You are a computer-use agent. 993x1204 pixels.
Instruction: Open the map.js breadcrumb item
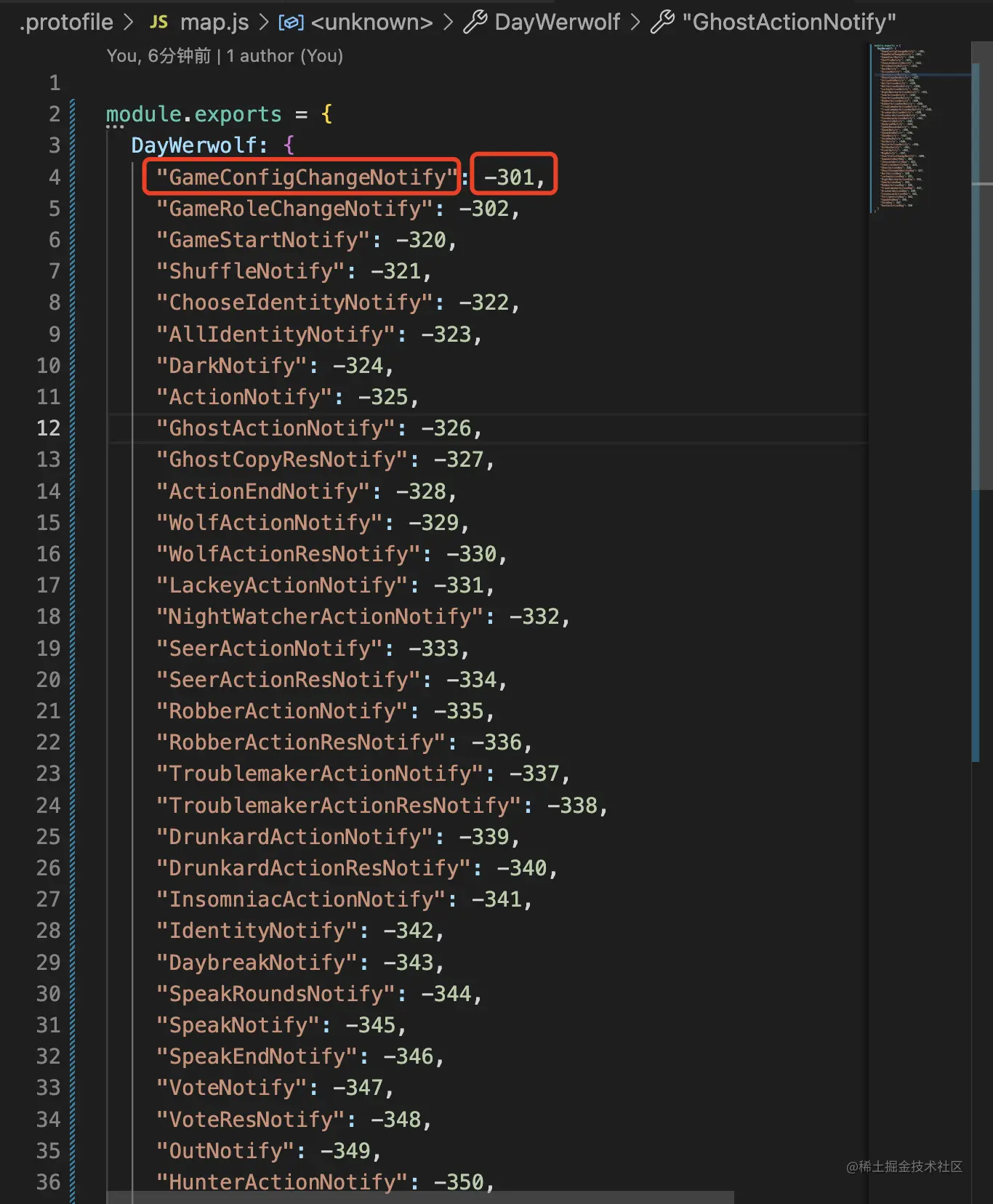214,23
